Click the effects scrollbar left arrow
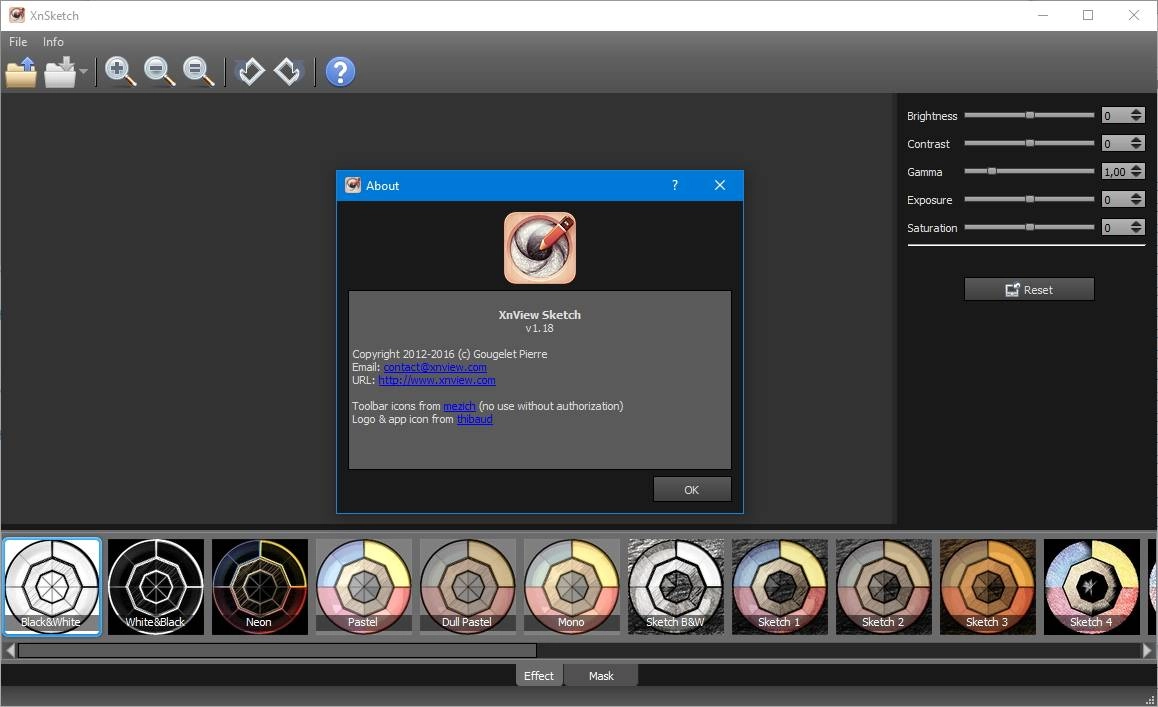 [x=10, y=650]
